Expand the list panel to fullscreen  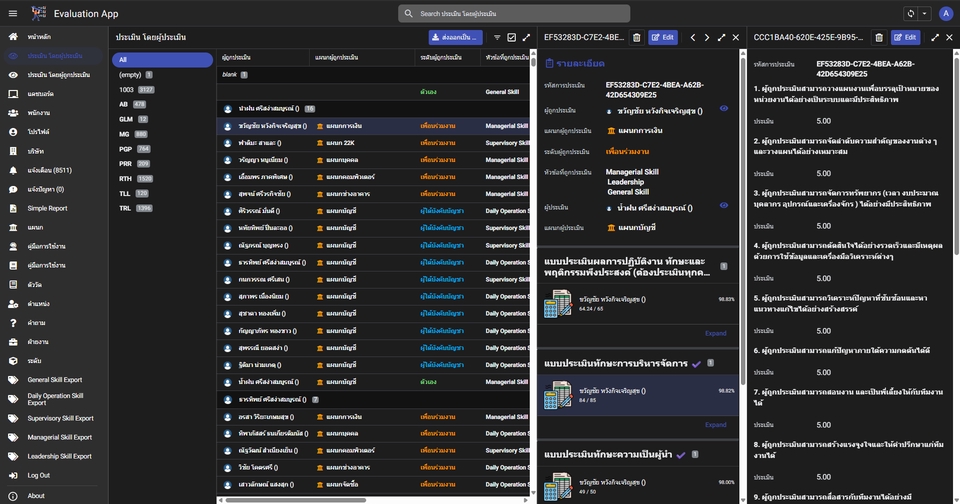[x=526, y=37]
